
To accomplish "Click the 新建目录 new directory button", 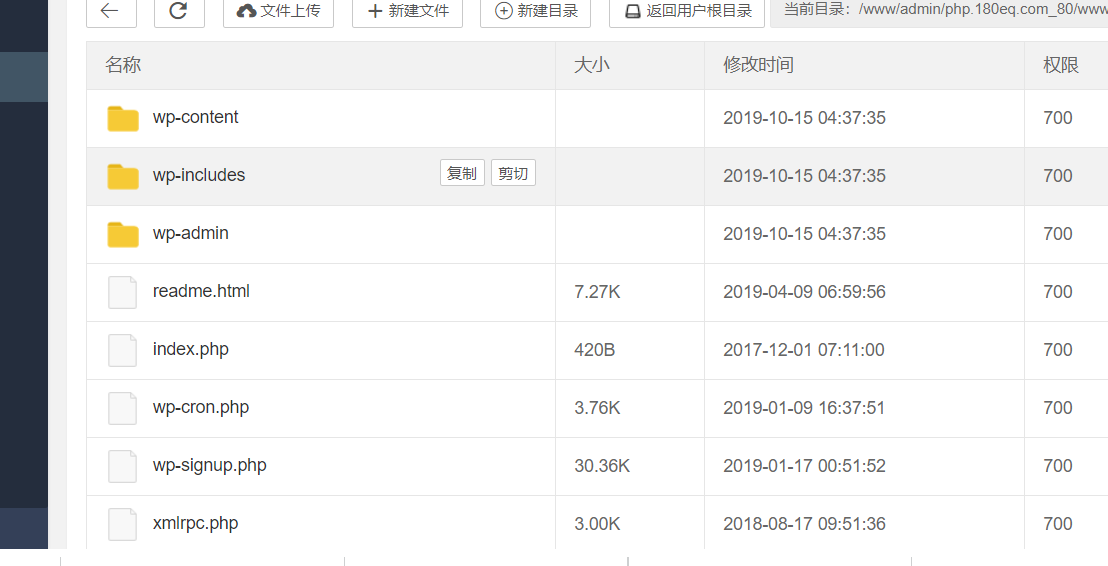I will click(x=535, y=11).
